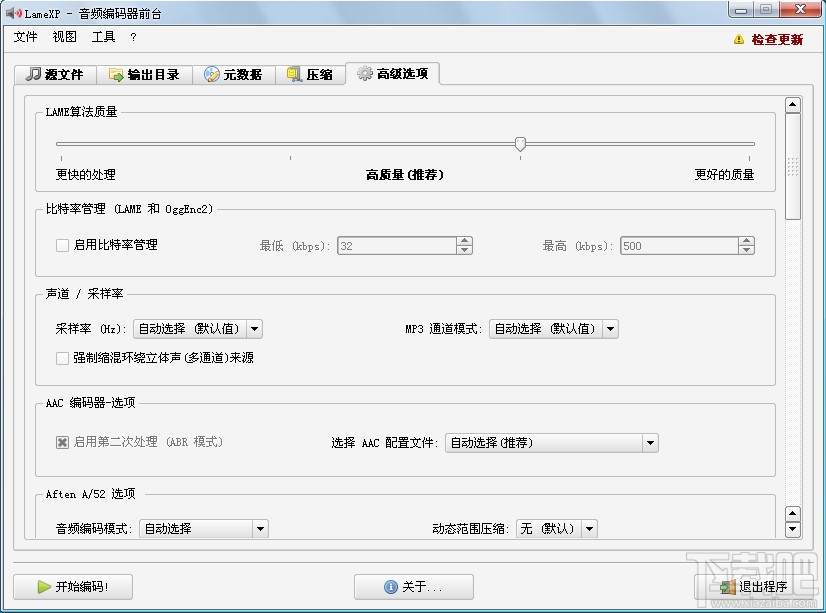This screenshot has width=826, height=613.
Task: Open the 采样率 自动选择 dropdown
Action: tap(254, 328)
